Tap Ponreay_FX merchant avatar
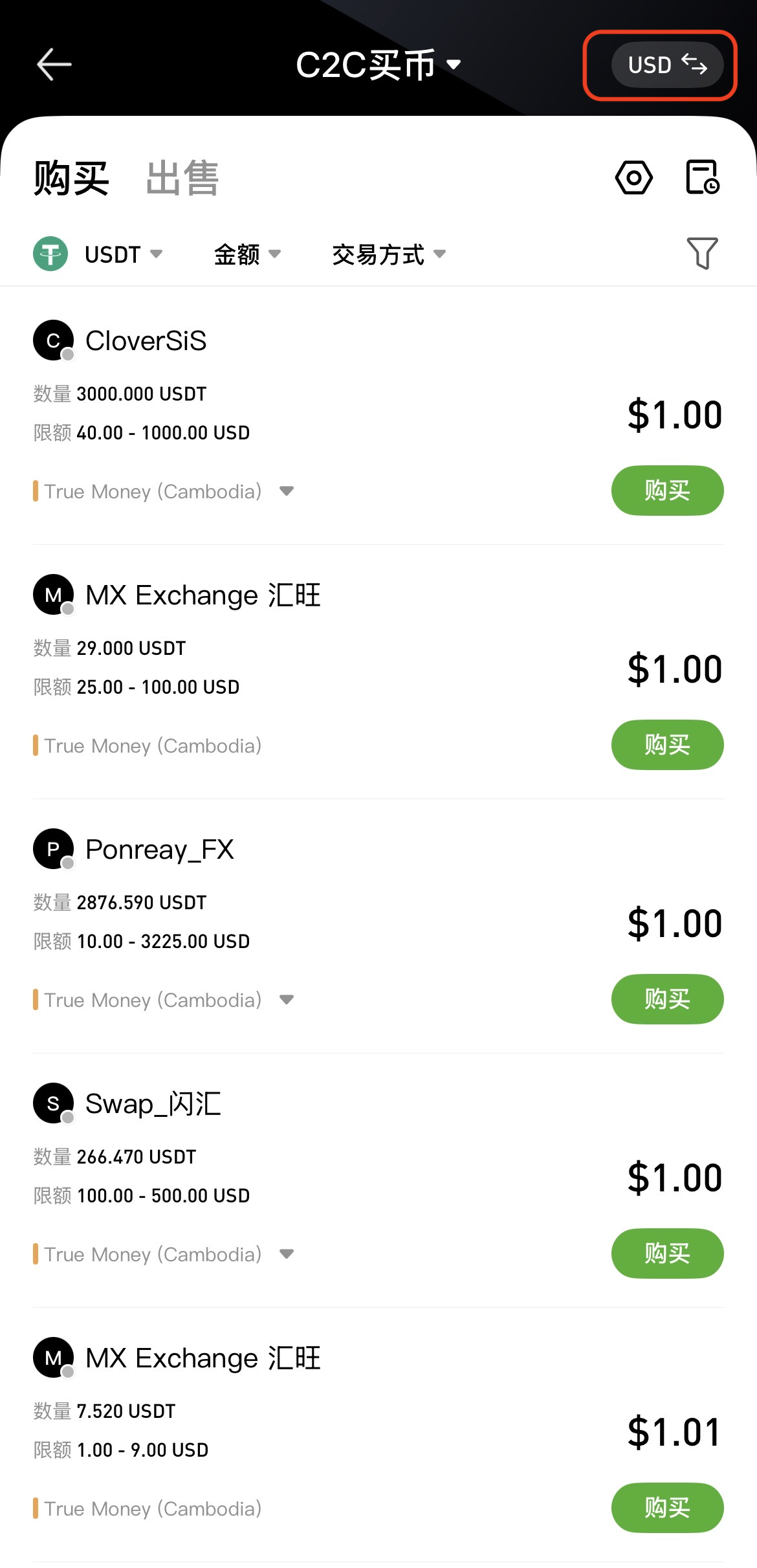Screen dimensions: 757x1568 pyautogui.click(x=53, y=849)
